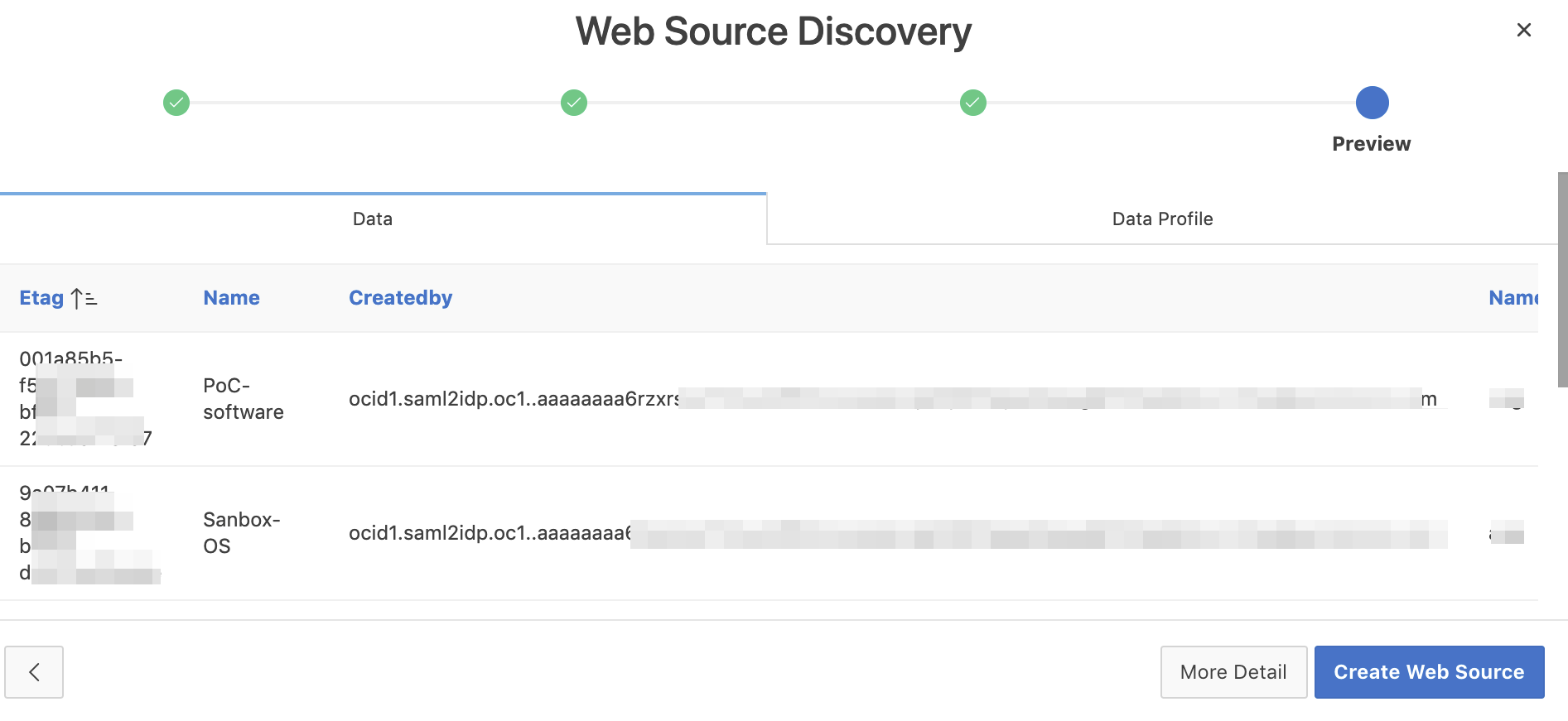Screen dimensions: 1568x721
Task: Click the Createdby value in PoC-software row
Action: pyautogui.click(x=514, y=399)
